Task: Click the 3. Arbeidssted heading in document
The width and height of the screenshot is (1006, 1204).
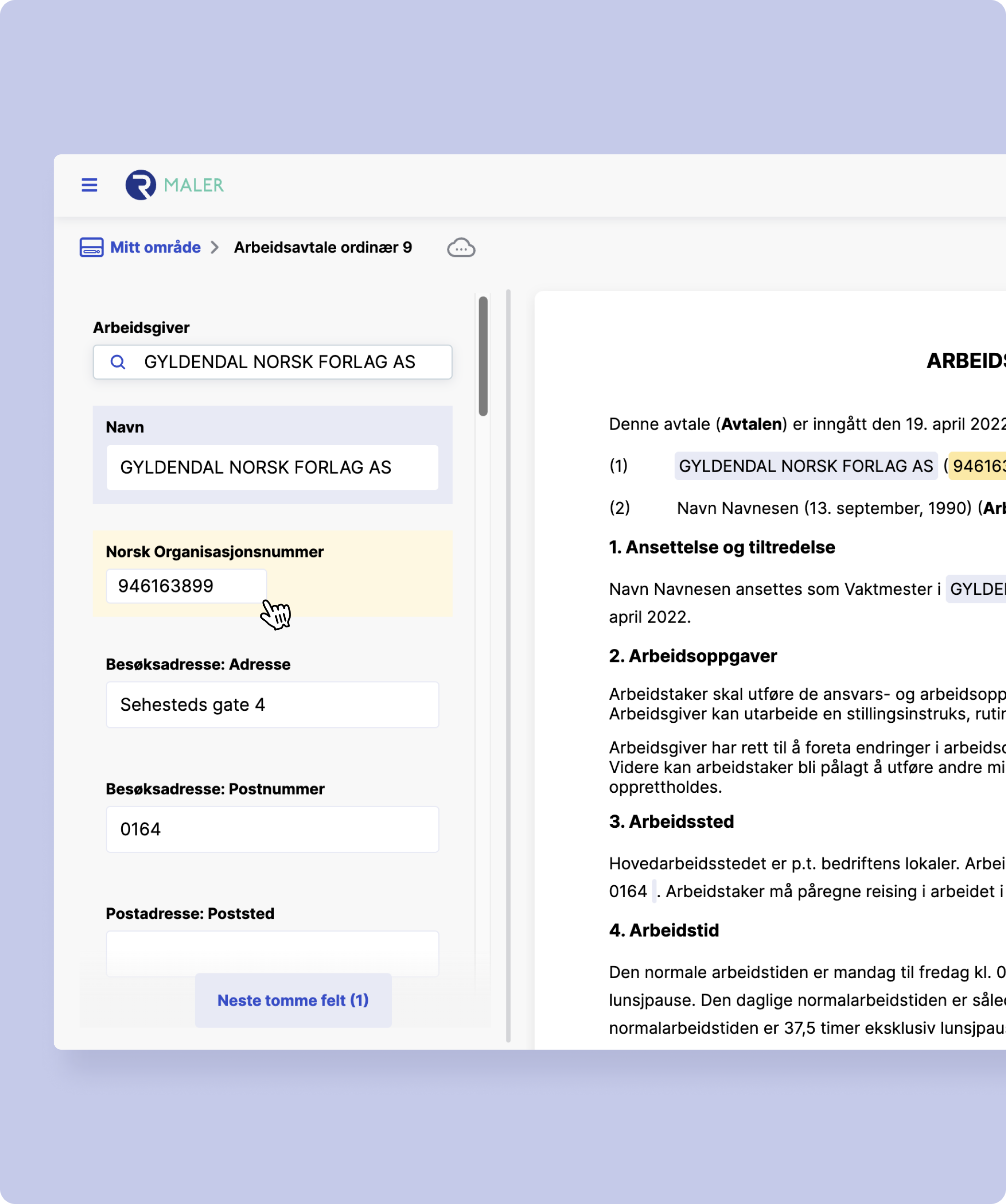Action: [x=671, y=822]
